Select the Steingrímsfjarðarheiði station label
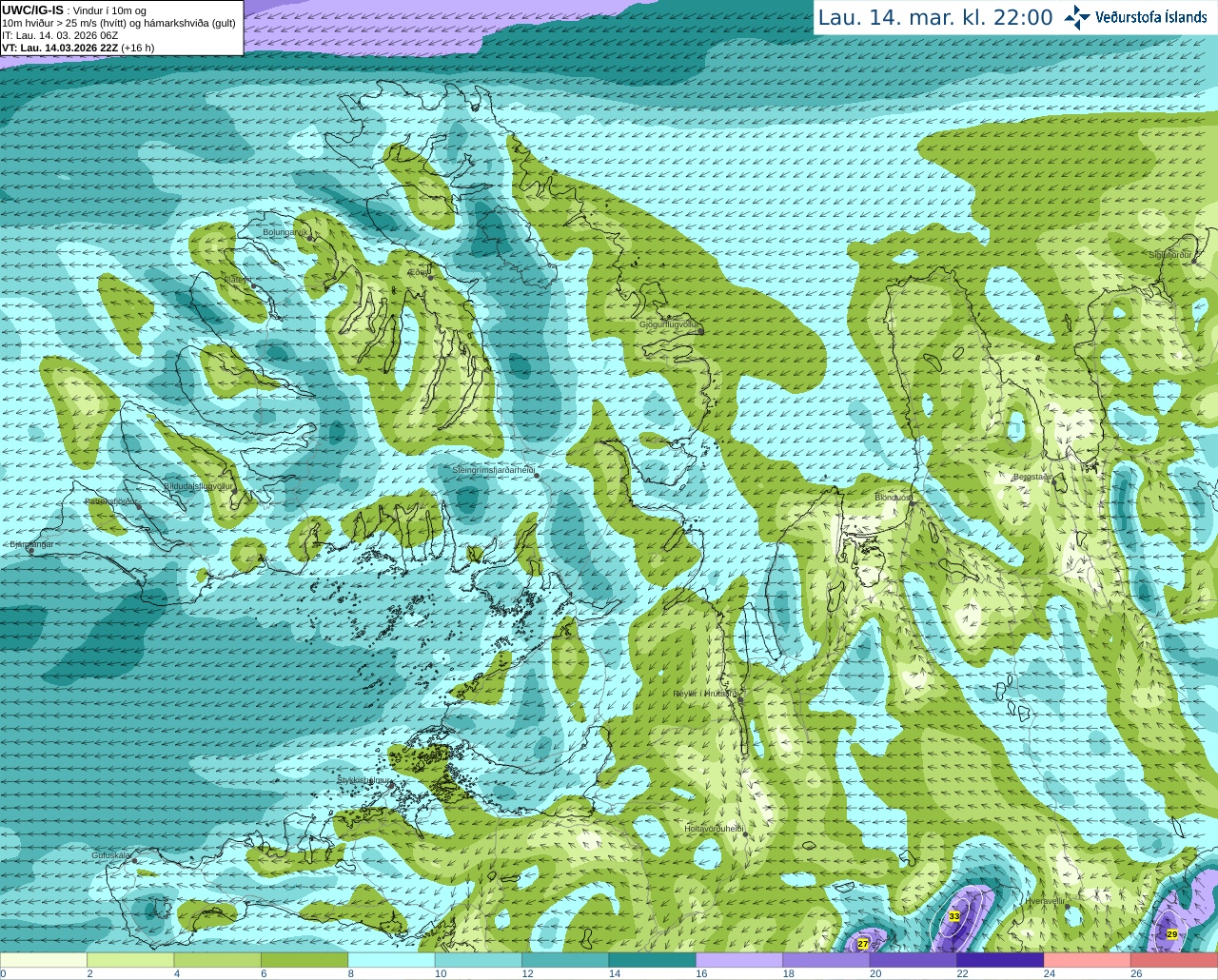The height and width of the screenshot is (980, 1218). 493,470
